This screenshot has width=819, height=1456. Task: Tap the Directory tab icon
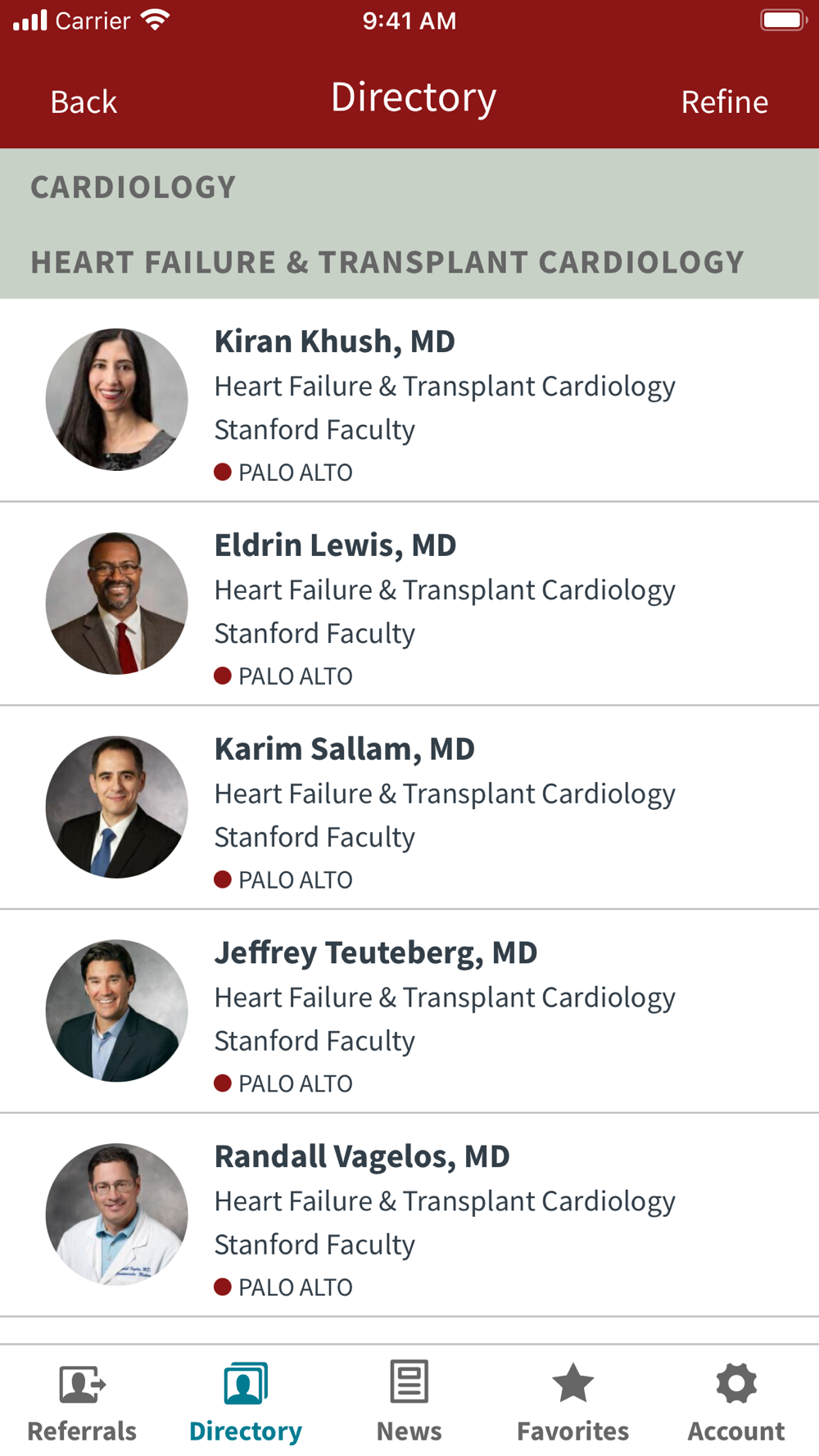click(x=246, y=1384)
